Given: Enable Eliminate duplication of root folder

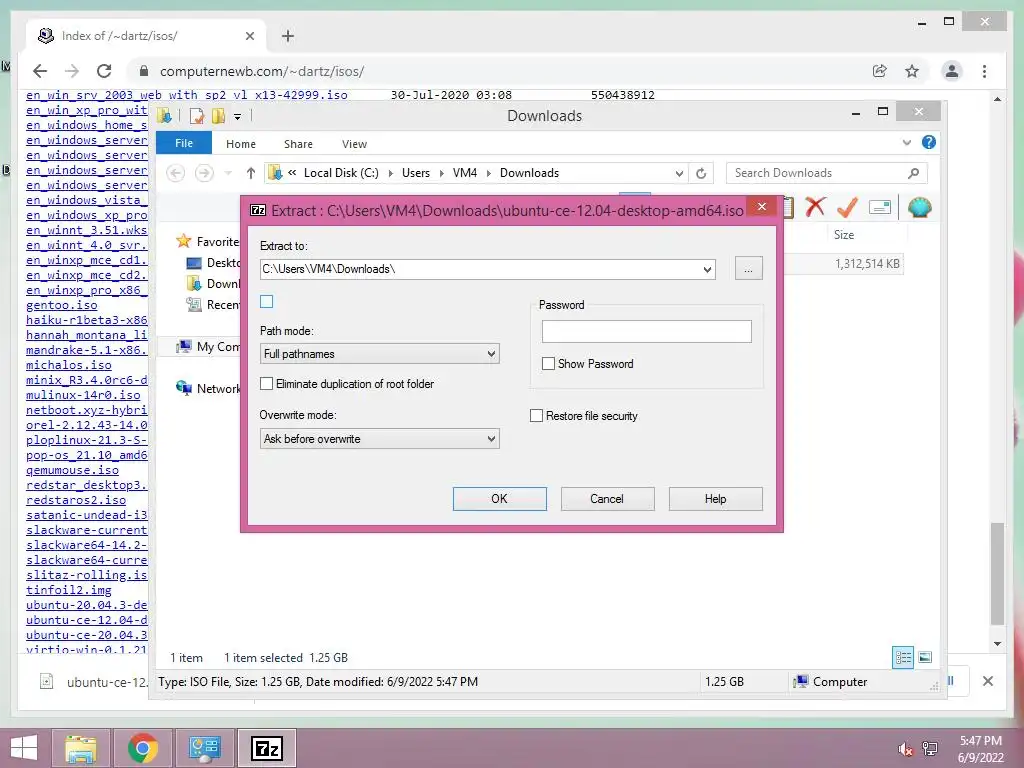Looking at the screenshot, I should click(x=266, y=384).
